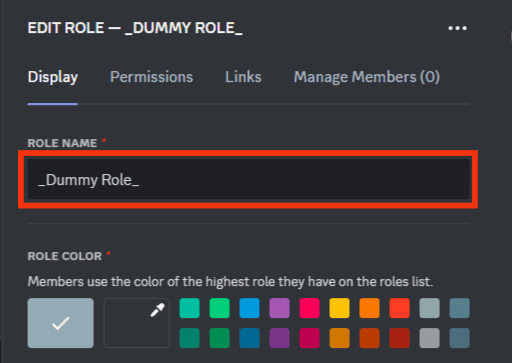Choose the dark magenta swatch in bottom row
Viewport: 512px width, 363px height.
(310, 338)
